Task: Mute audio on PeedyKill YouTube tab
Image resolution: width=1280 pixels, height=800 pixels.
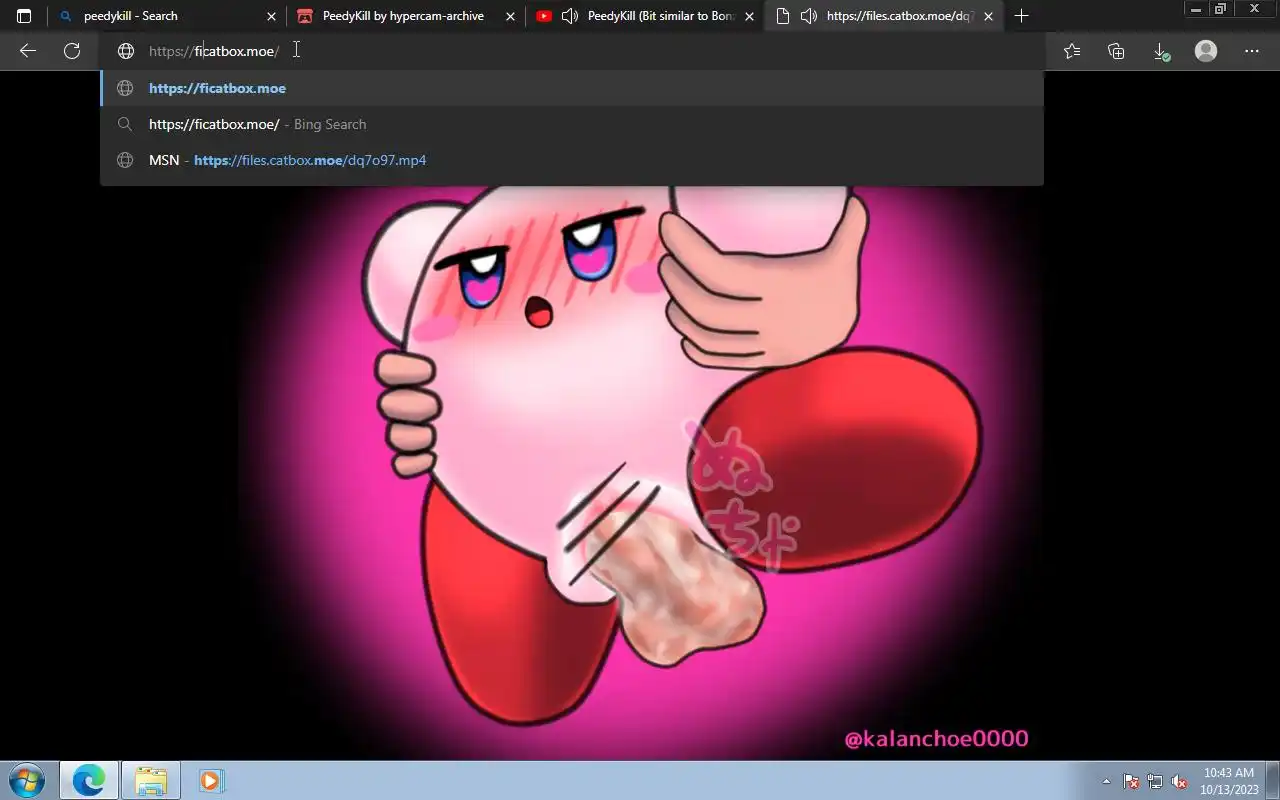Action: [x=570, y=16]
